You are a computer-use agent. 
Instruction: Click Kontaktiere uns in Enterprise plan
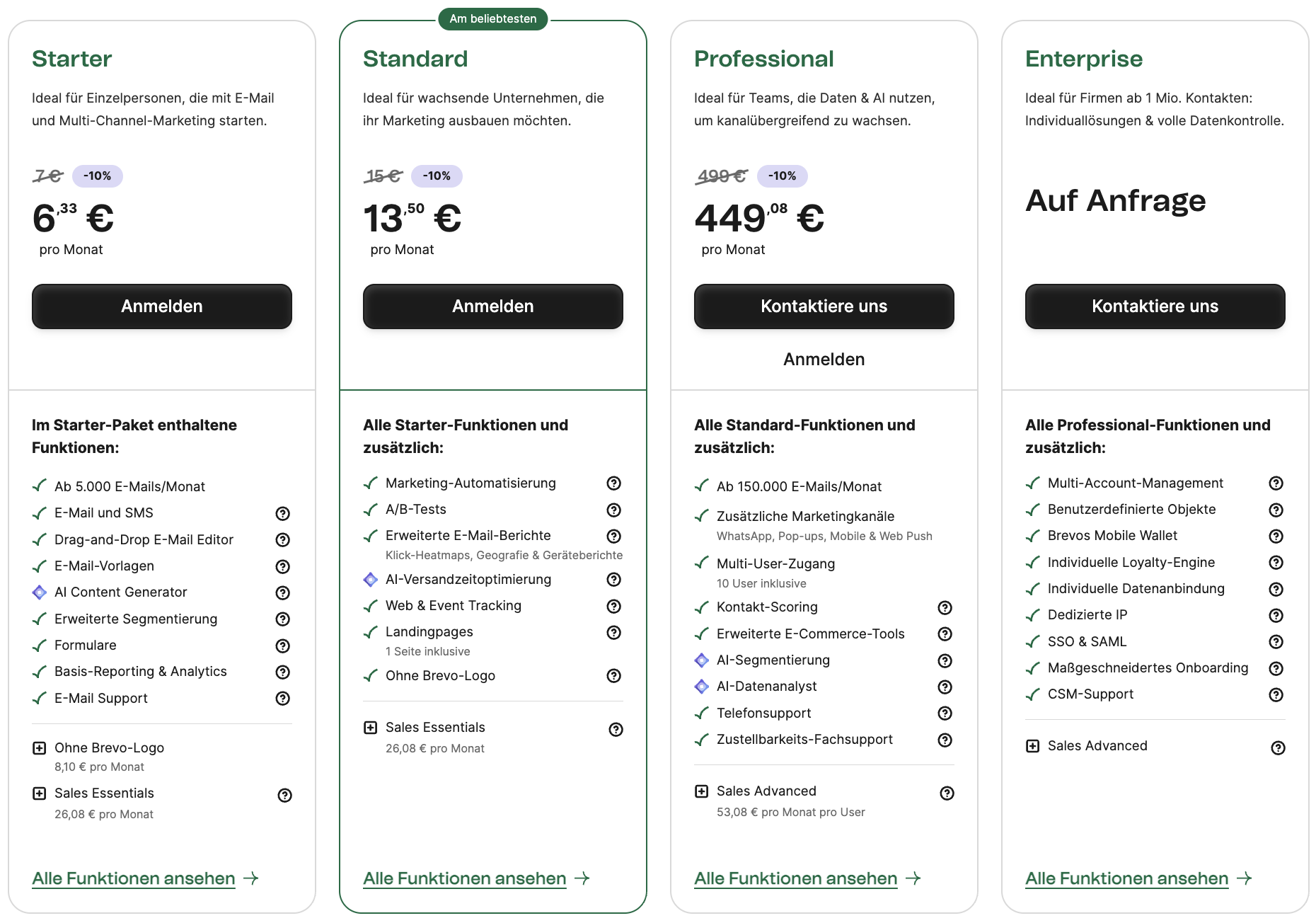pos(1155,306)
